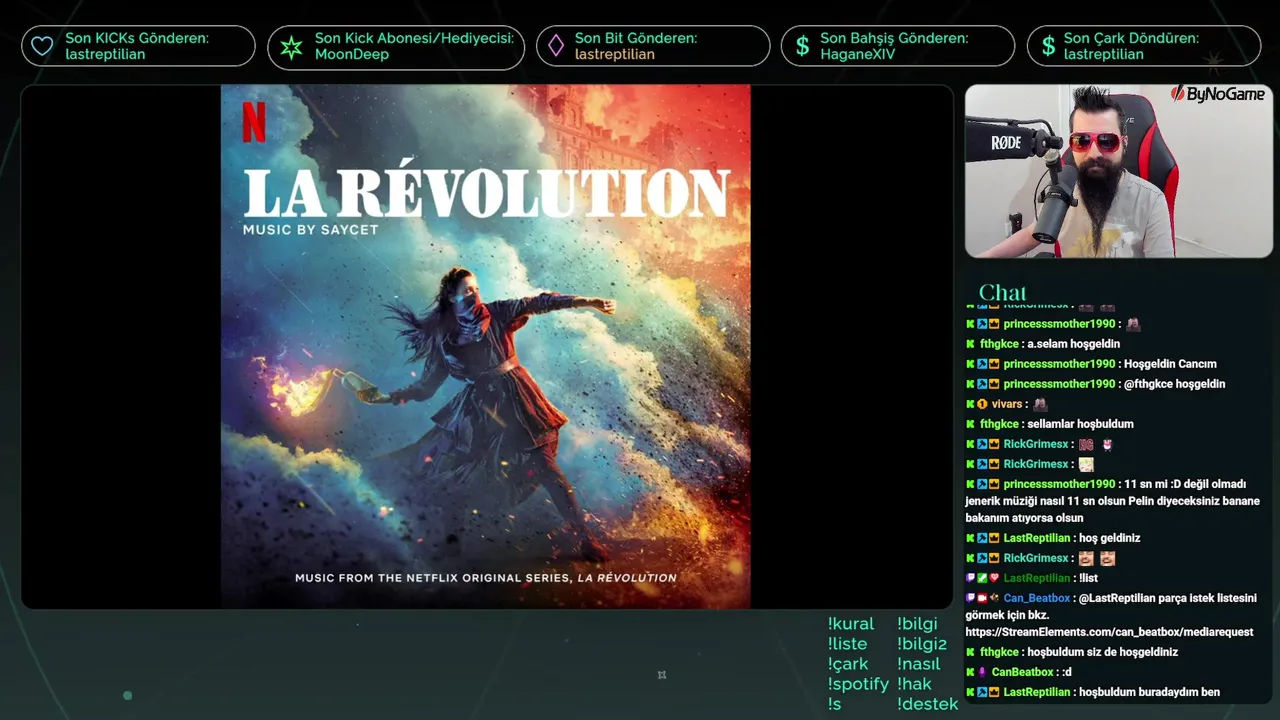1280x720 pixels.
Task: Click fthgkce on 'a.selam hoşgeldin' message
Action: point(999,344)
